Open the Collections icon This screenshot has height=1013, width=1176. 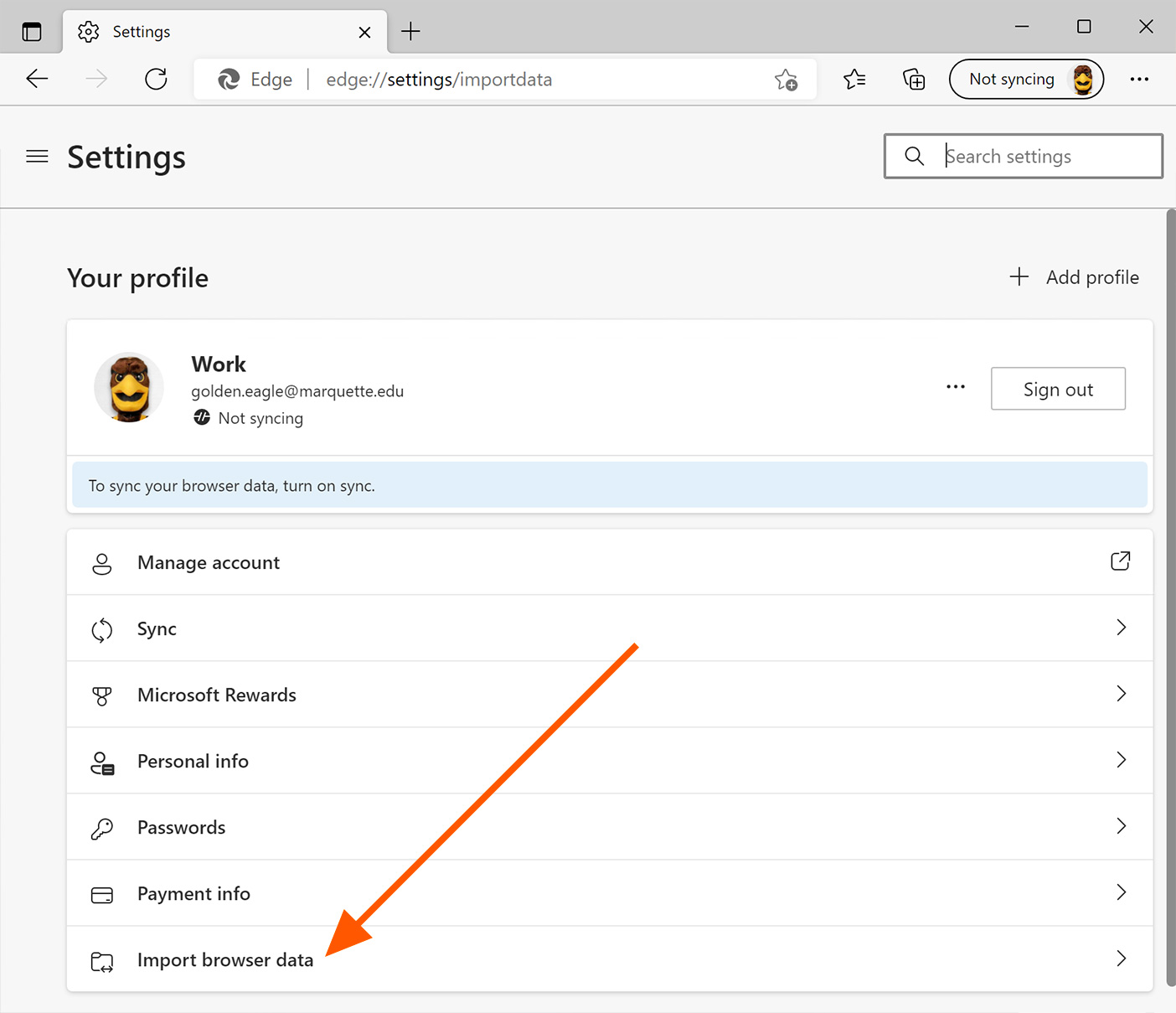click(914, 80)
